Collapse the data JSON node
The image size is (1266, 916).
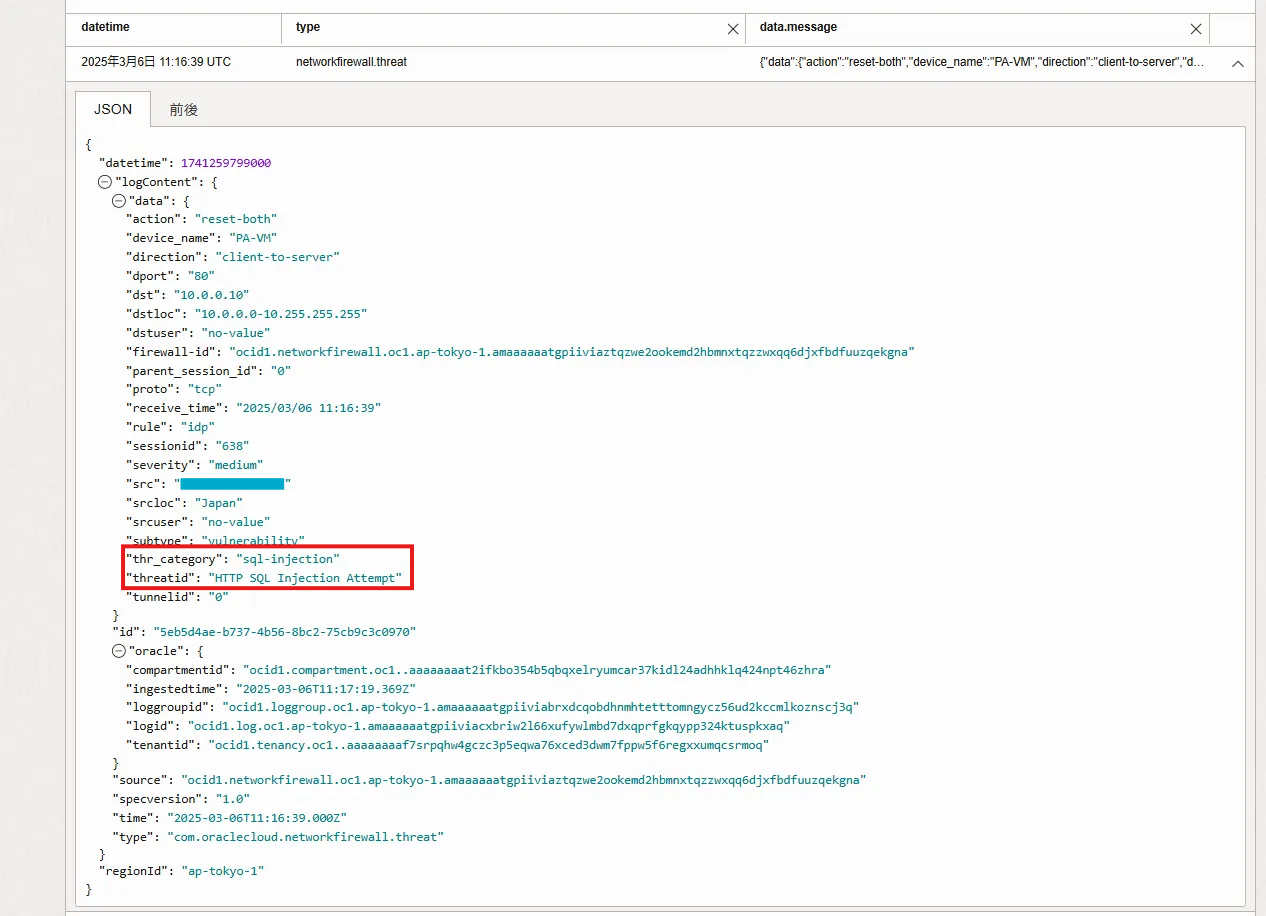tap(118, 200)
